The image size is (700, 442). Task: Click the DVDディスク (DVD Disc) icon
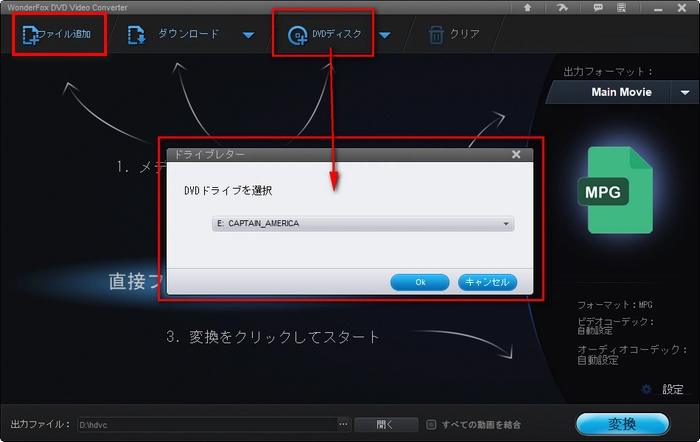297,36
